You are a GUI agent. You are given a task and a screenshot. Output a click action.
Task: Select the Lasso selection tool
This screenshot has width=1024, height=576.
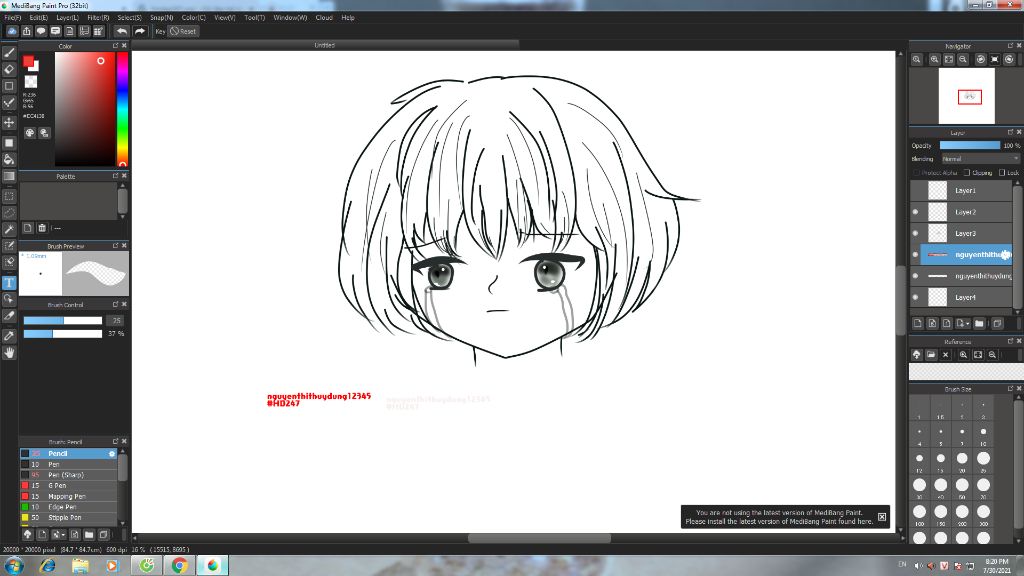pos(9,212)
